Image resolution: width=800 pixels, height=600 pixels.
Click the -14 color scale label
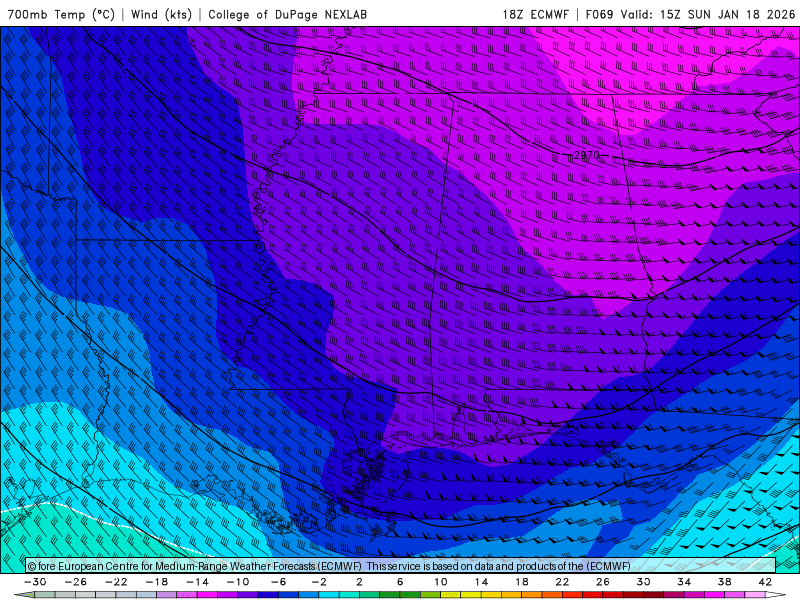coord(197,582)
